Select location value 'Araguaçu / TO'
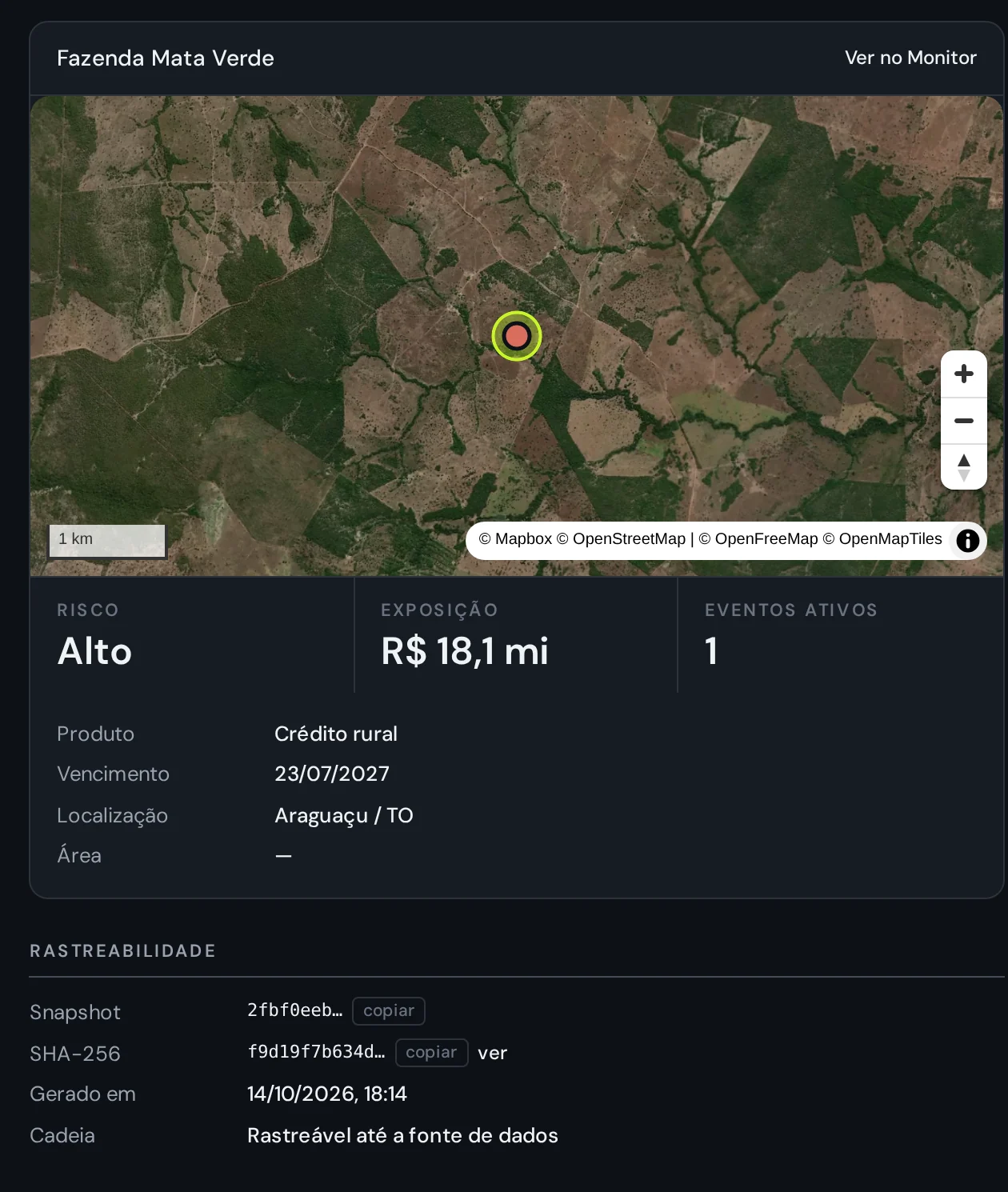Screen dimensions: 1008x1192 (x=344, y=815)
